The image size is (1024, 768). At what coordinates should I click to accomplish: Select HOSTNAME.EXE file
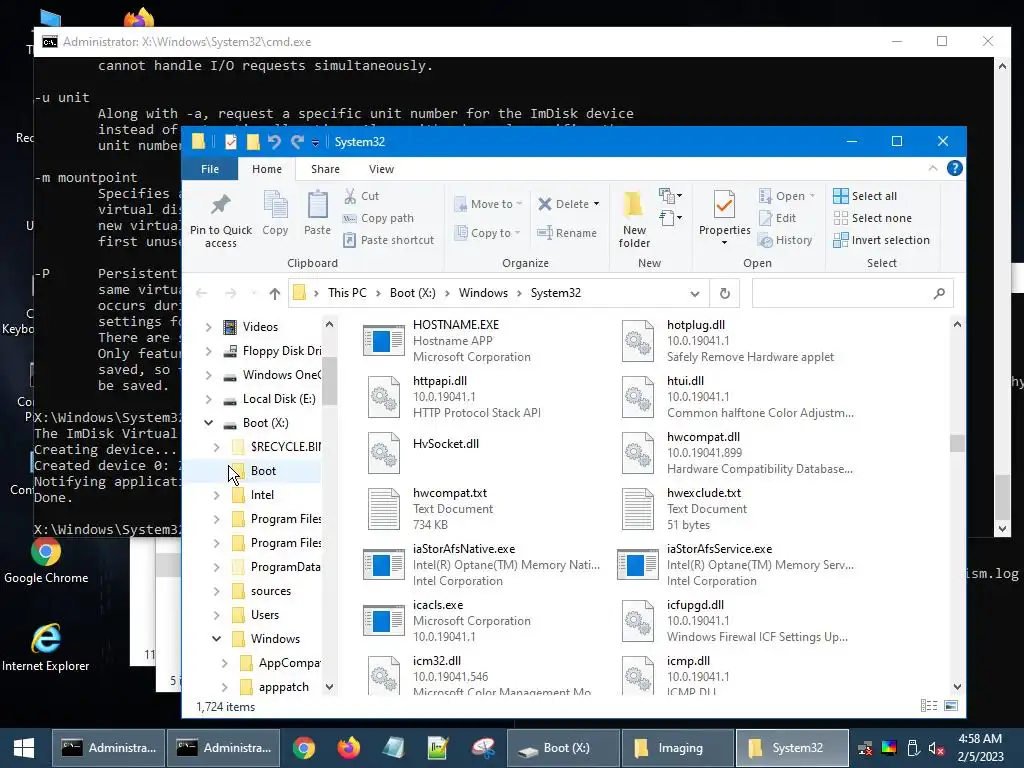pyautogui.click(x=483, y=341)
